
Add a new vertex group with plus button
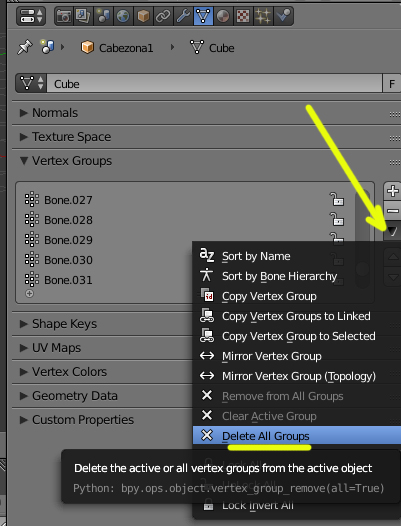392,192
